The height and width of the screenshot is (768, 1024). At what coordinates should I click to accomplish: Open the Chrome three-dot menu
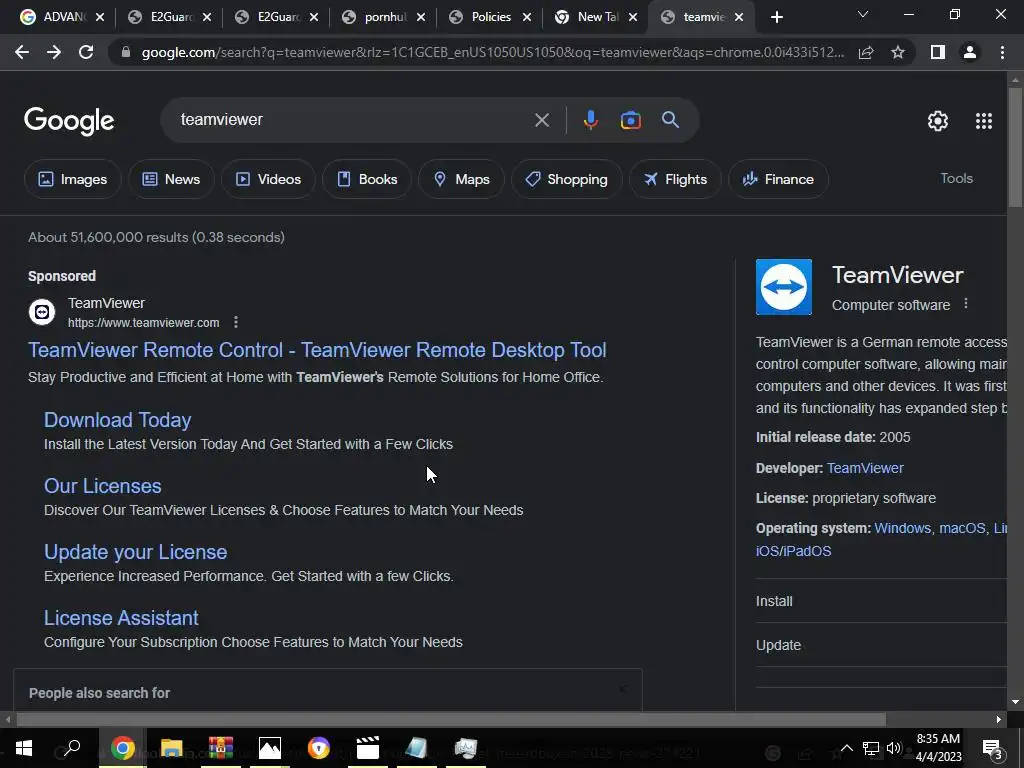click(1002, 52)
